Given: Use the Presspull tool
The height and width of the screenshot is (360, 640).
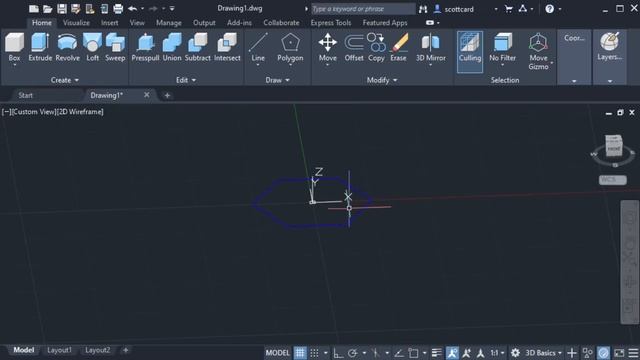Looking at the screenshot, I should [145, 48].
